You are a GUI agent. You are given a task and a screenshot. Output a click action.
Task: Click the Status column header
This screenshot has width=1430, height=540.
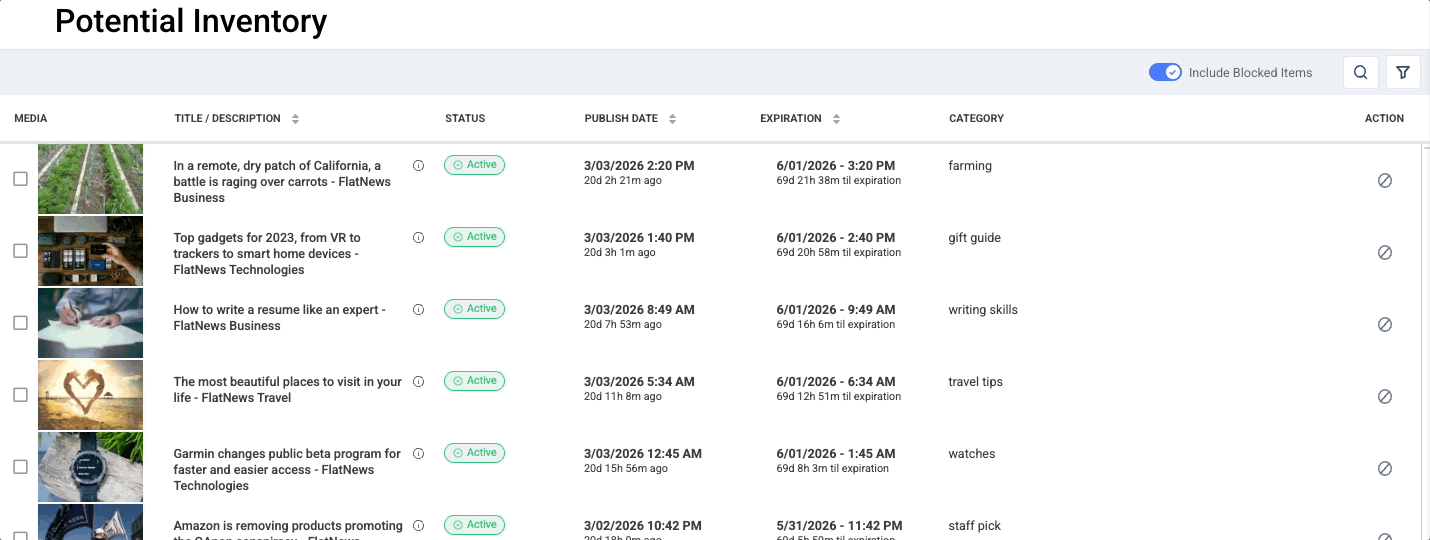465,119
